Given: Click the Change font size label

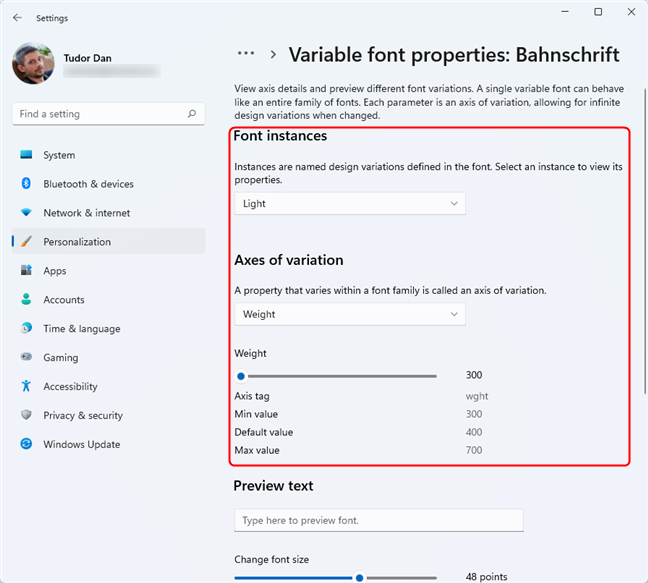Looking at the screenshot, I should 272,559.
